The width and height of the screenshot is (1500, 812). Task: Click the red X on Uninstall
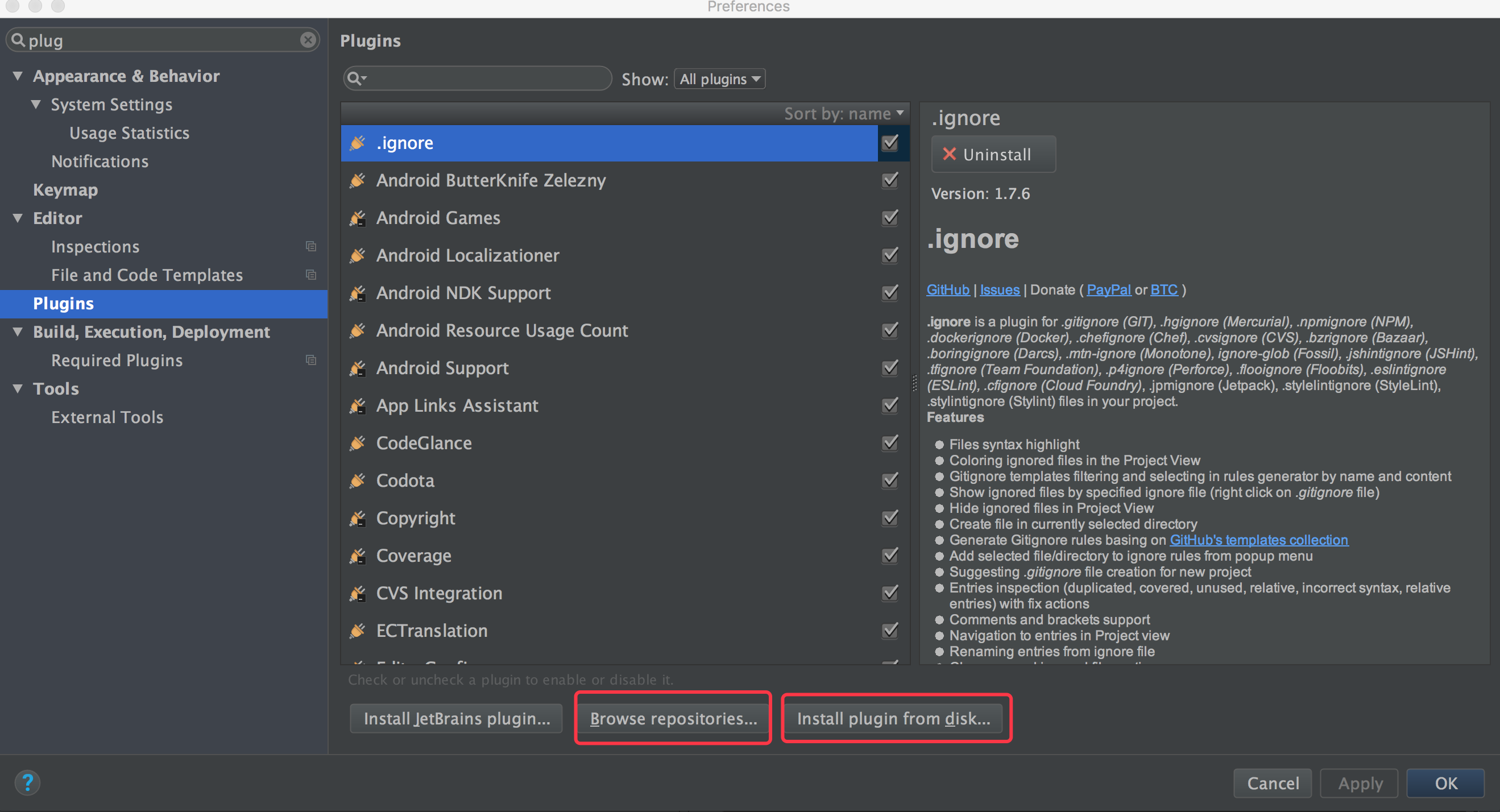949,154
